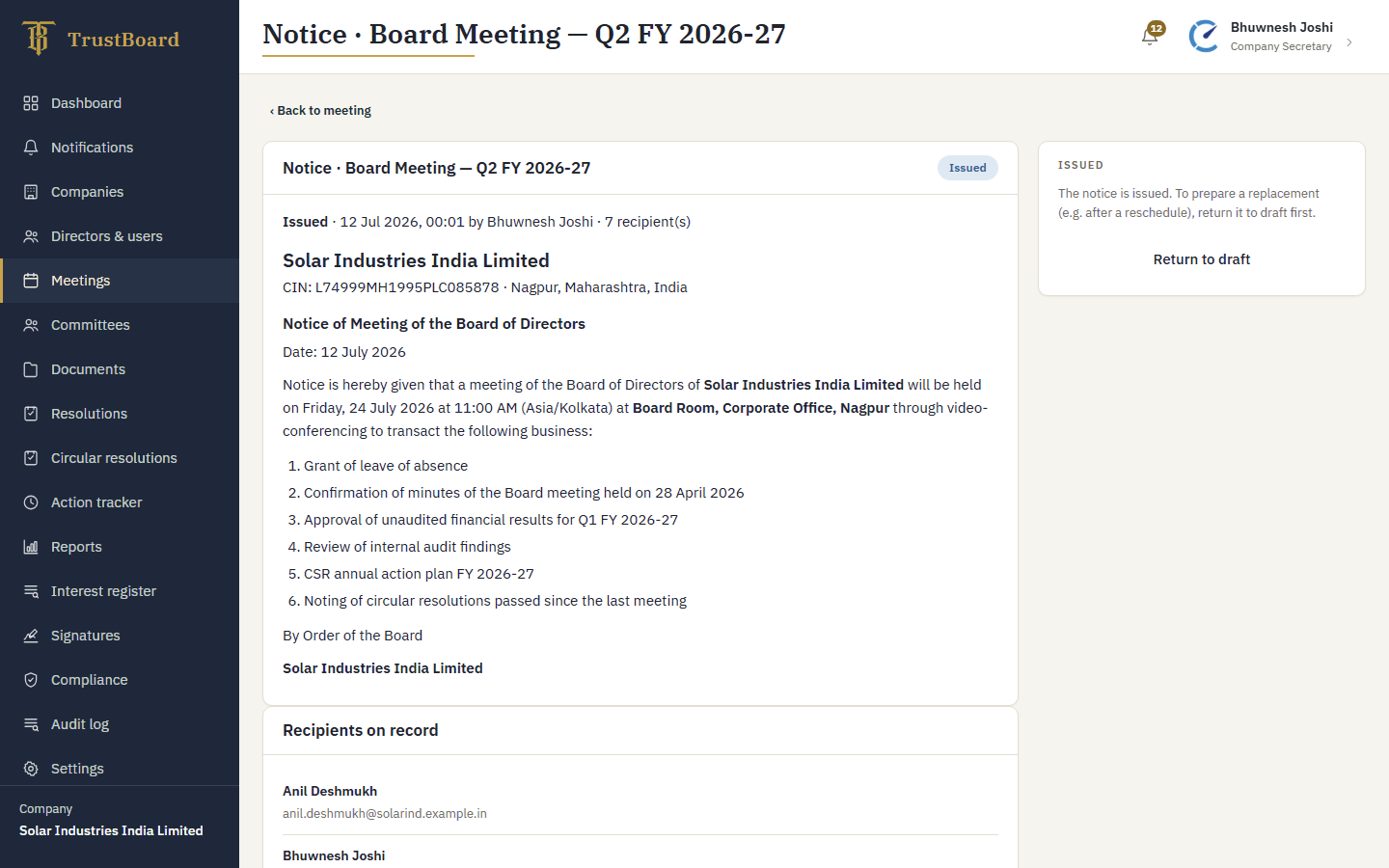Click agenda item Review of internal audit findings
The image size is (1389, 868).
407,547
